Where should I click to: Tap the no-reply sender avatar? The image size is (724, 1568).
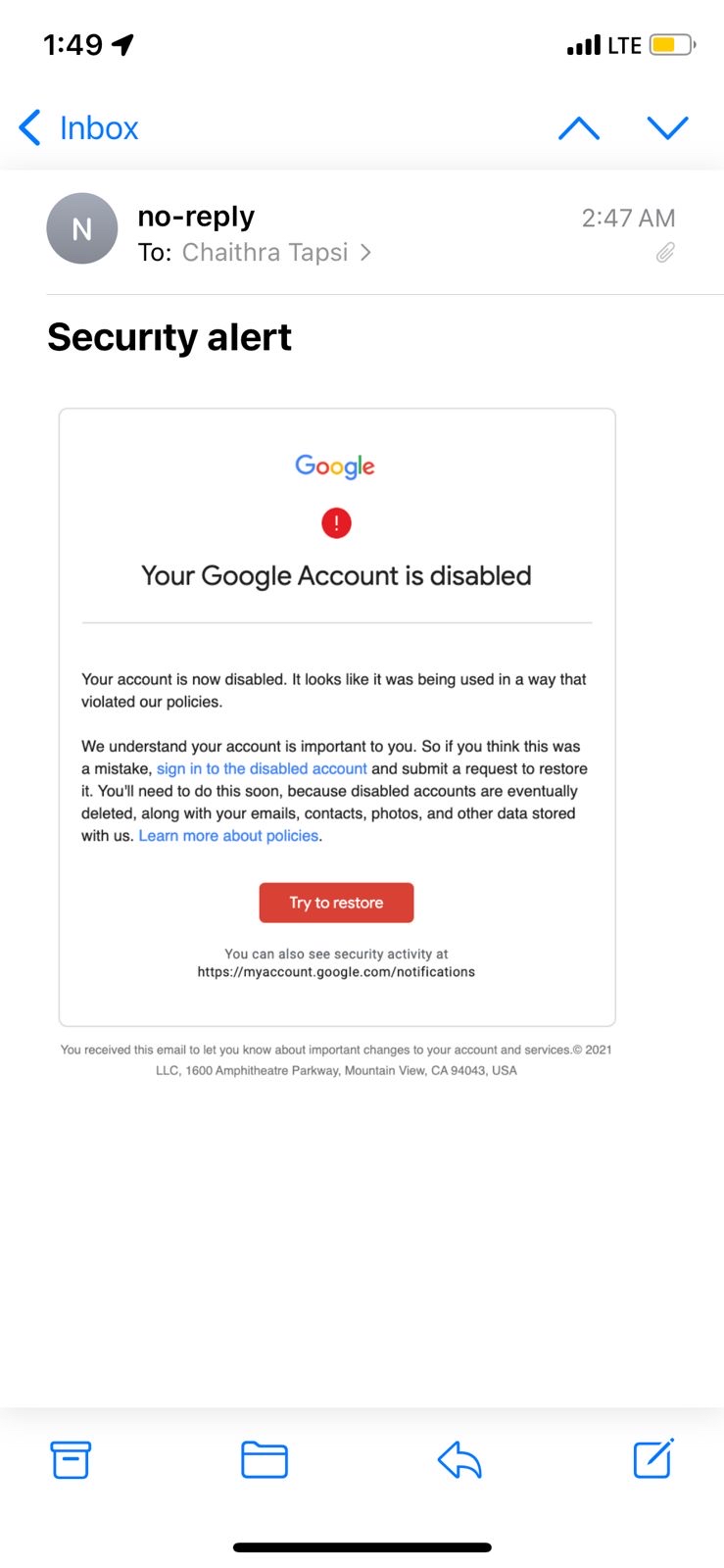coord(82,228)
